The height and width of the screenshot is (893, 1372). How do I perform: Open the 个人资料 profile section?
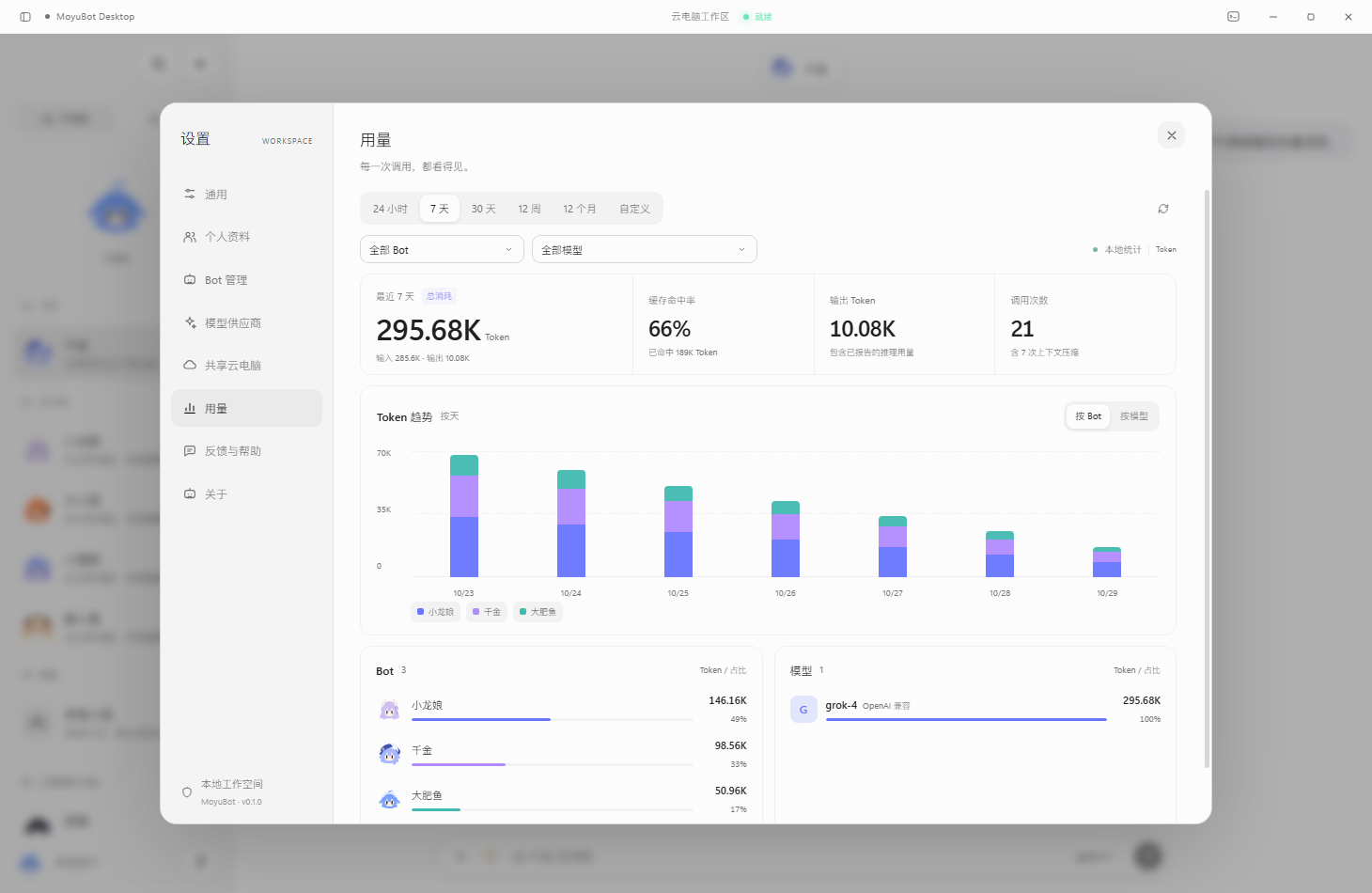coord(246,237)
